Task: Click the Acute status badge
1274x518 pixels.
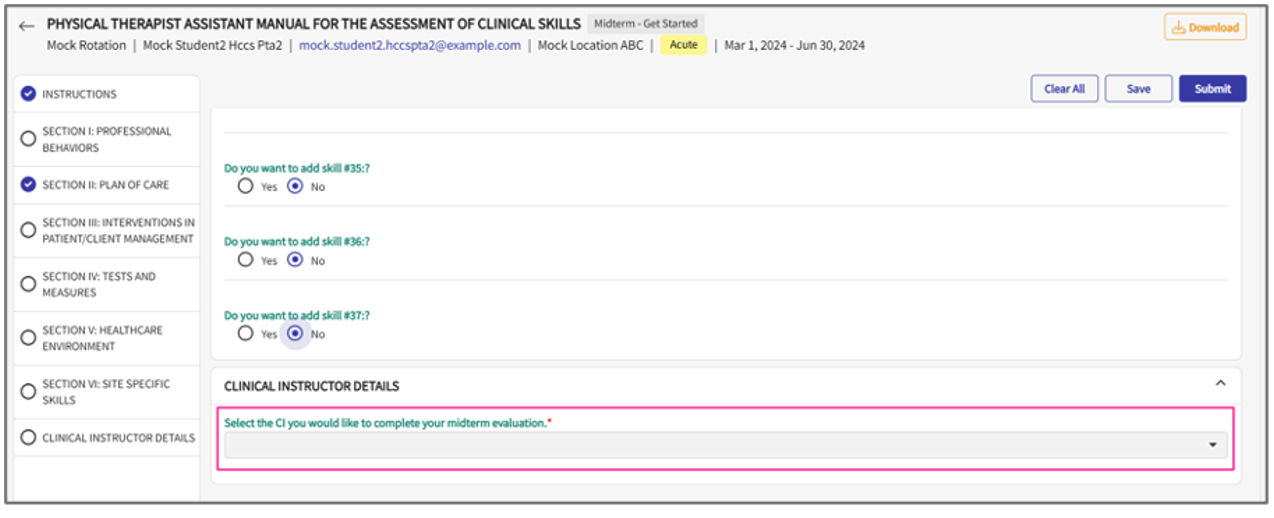Action: [x=683, y=45]
